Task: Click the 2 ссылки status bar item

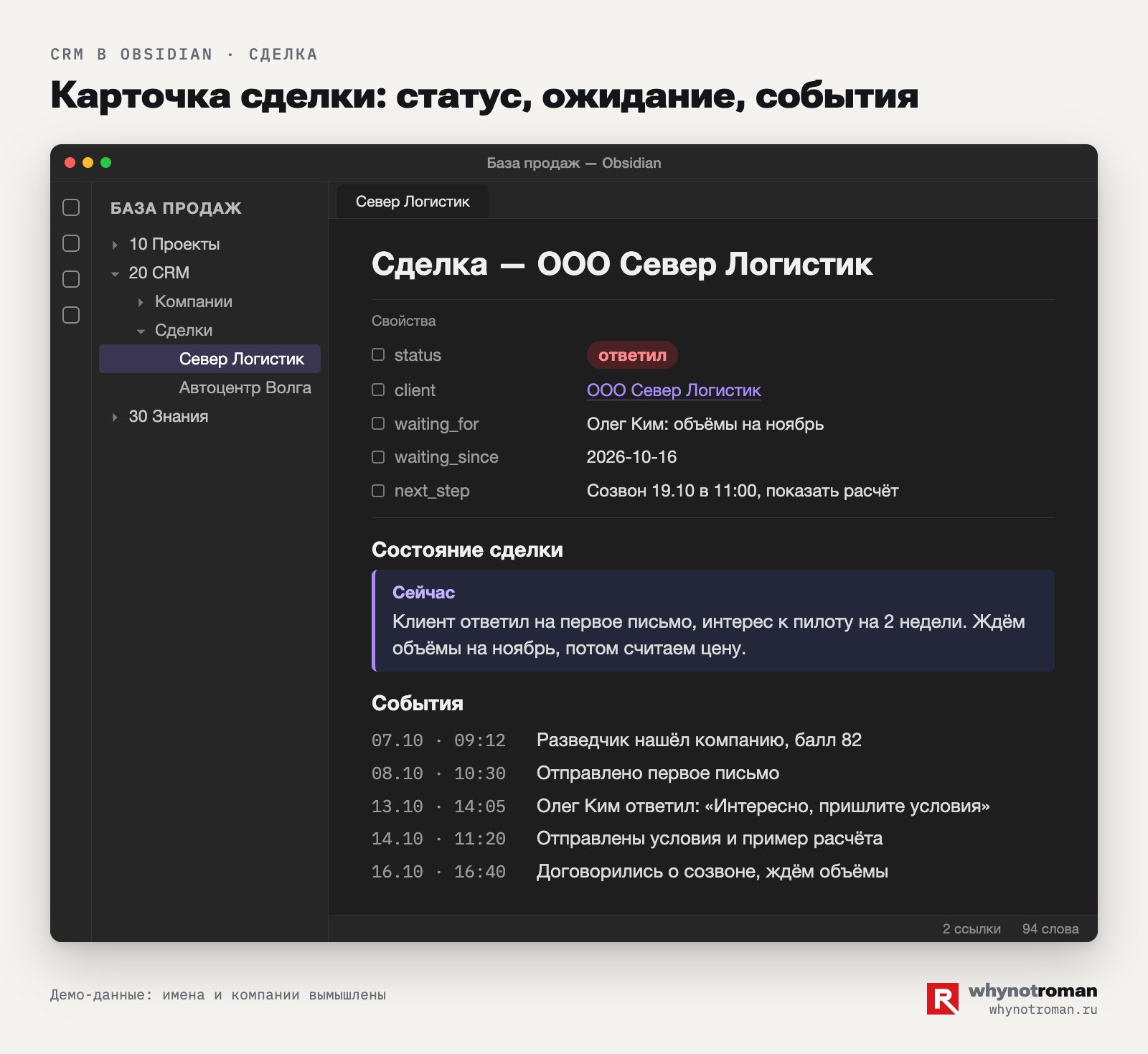Action: [971, 928]
